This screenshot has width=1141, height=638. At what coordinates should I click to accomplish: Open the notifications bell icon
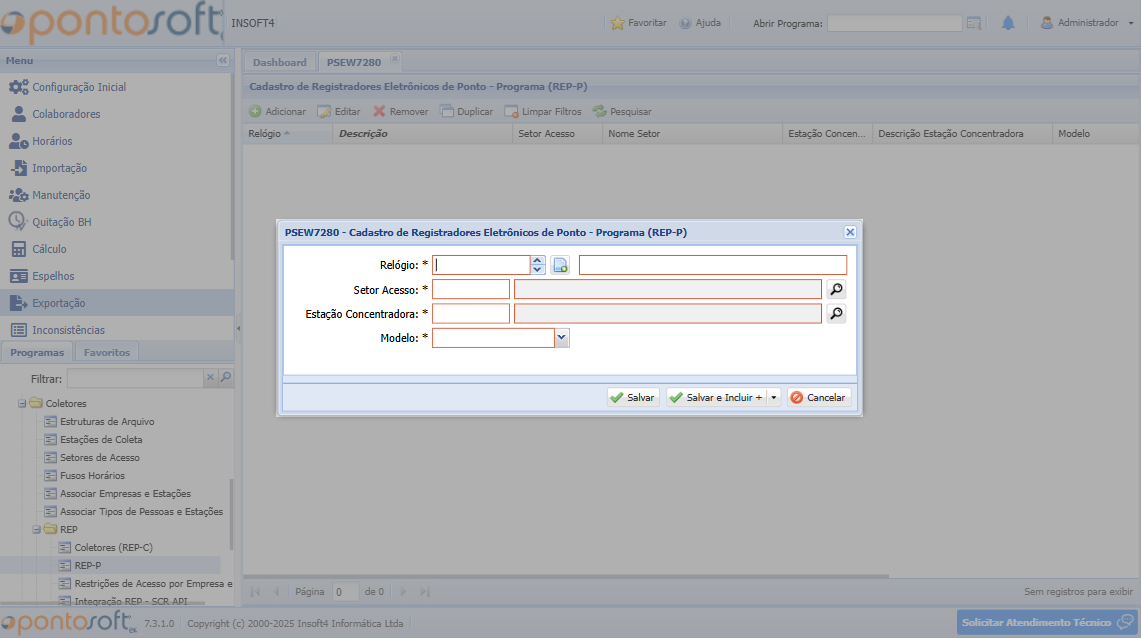[x=1008, y=23]
